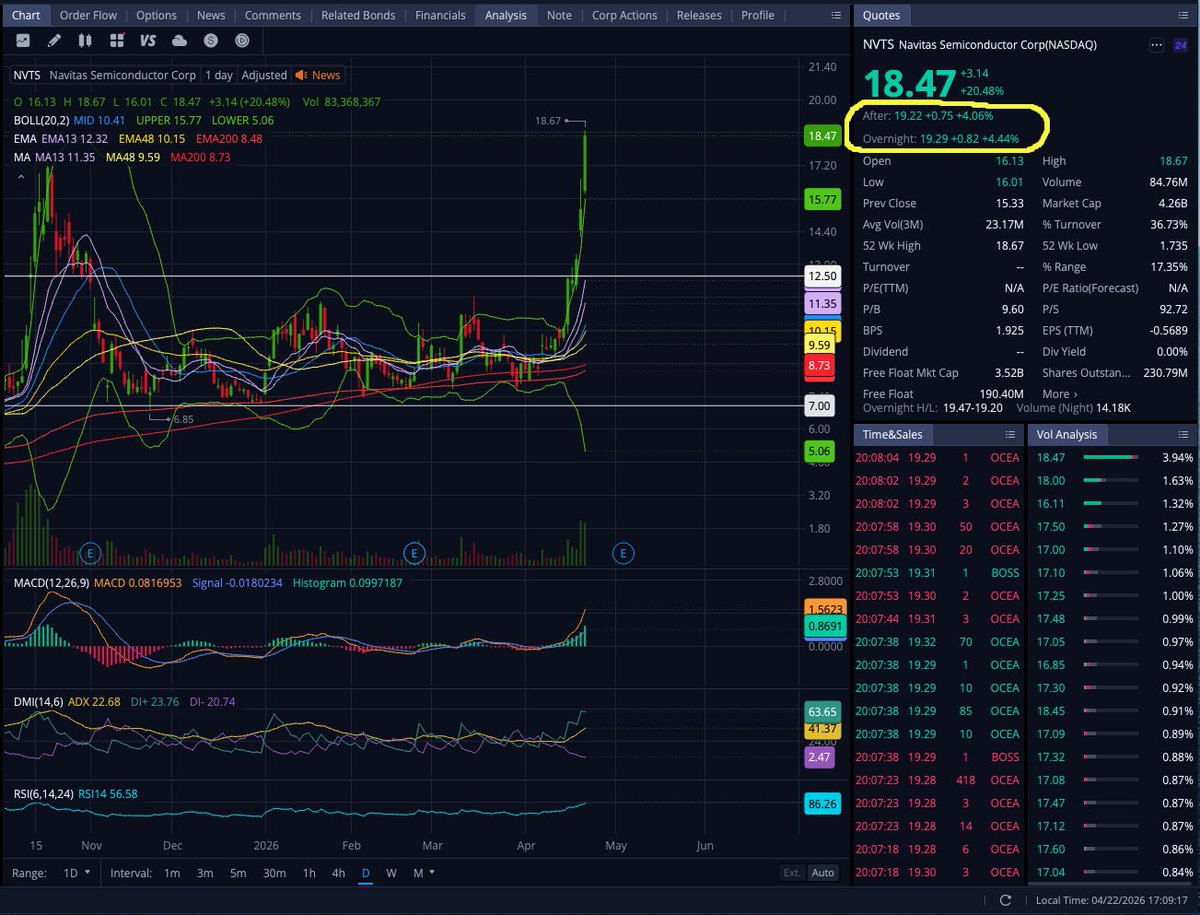
Task: Click the refresh icon in status bar
Action: coord(1005,901)
